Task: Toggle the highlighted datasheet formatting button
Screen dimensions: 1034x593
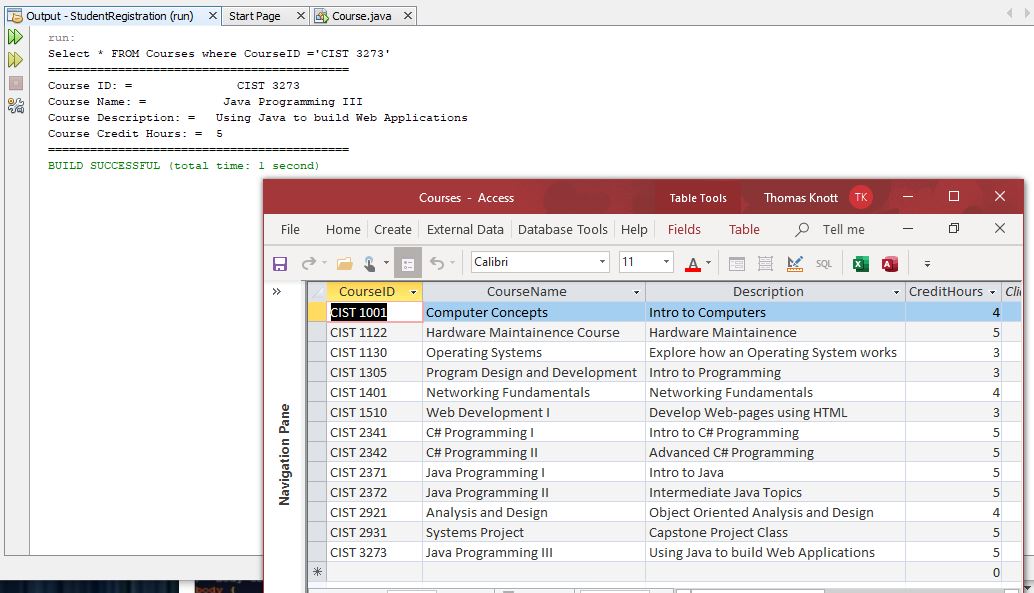Action: (410, 261)
